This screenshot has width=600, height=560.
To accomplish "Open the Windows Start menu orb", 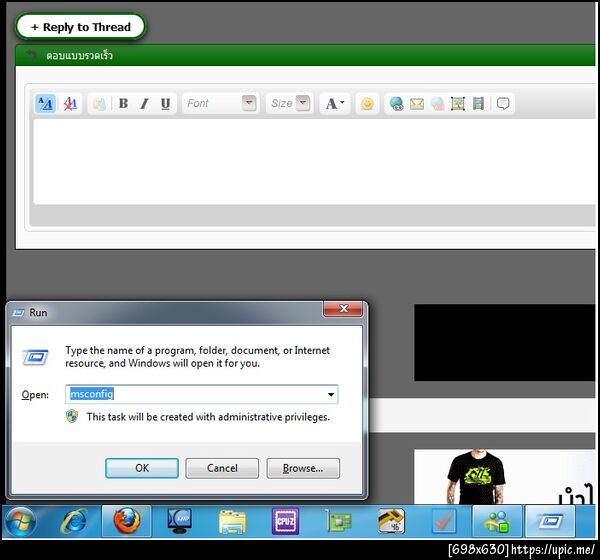I will point(20,521).
